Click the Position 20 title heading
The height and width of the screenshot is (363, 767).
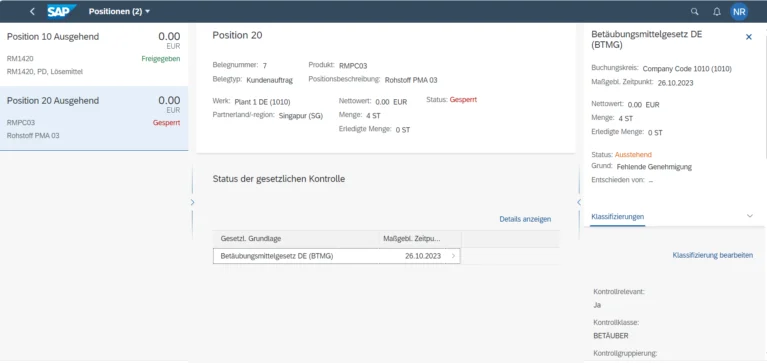click(x=237, y=35)
